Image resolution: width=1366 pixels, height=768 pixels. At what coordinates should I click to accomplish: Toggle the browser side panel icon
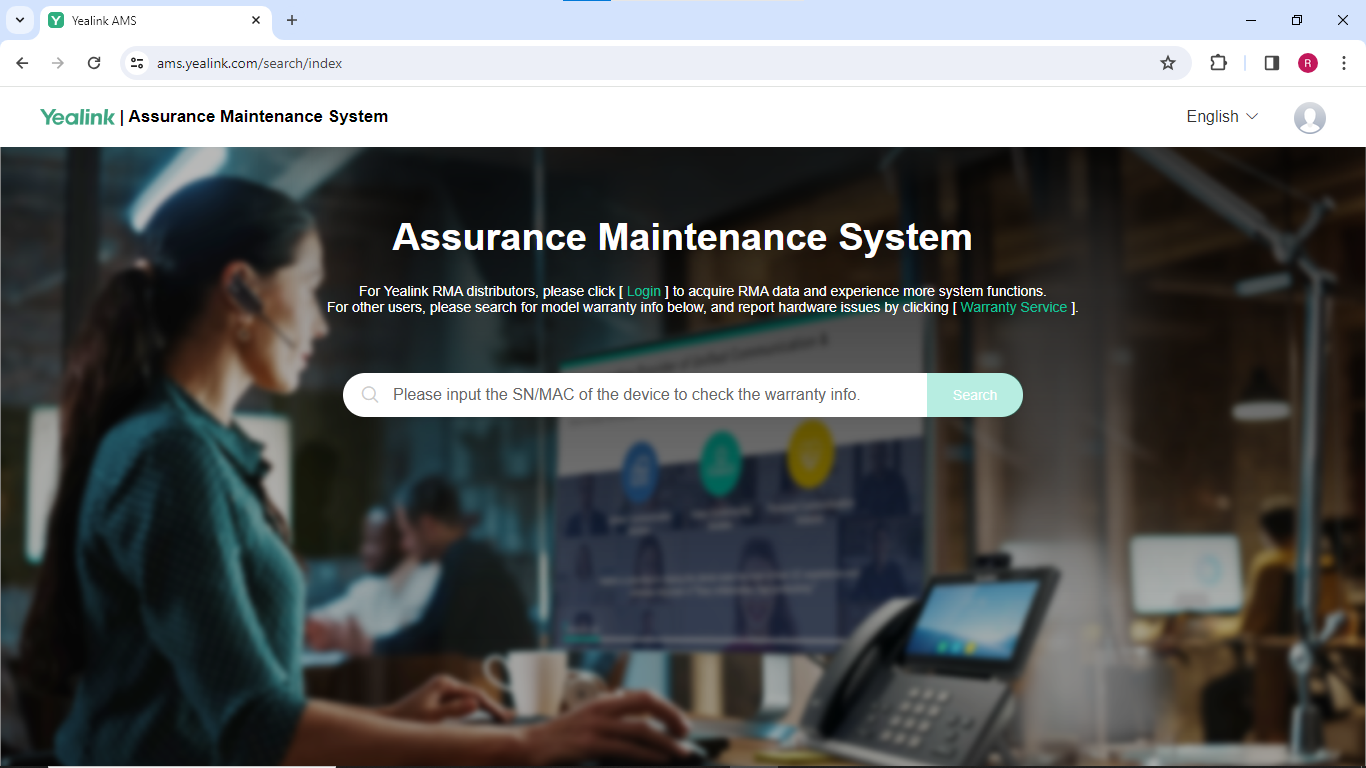[x=1272, y=63]
